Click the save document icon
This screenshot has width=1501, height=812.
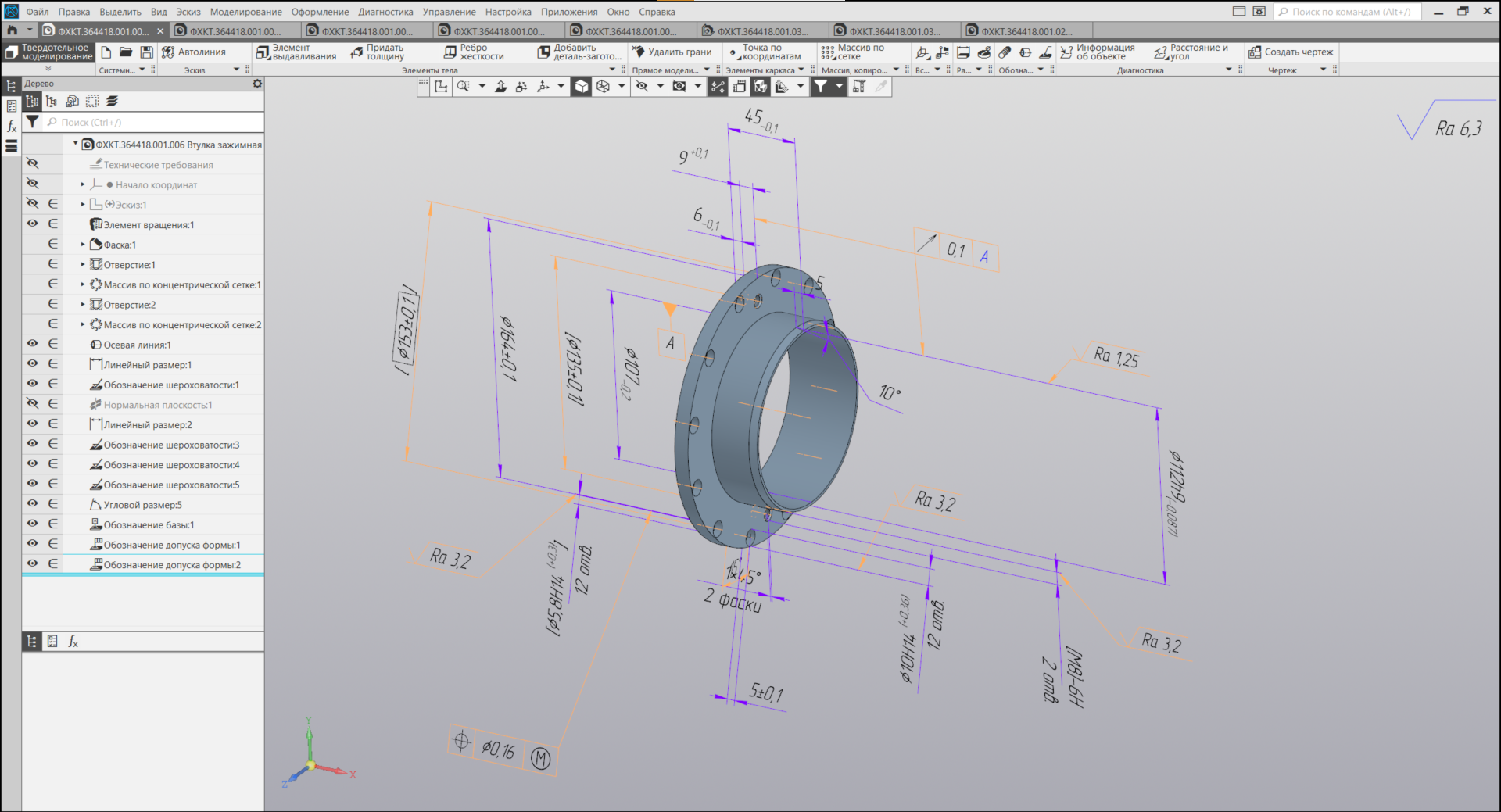(x=146, y=52)
